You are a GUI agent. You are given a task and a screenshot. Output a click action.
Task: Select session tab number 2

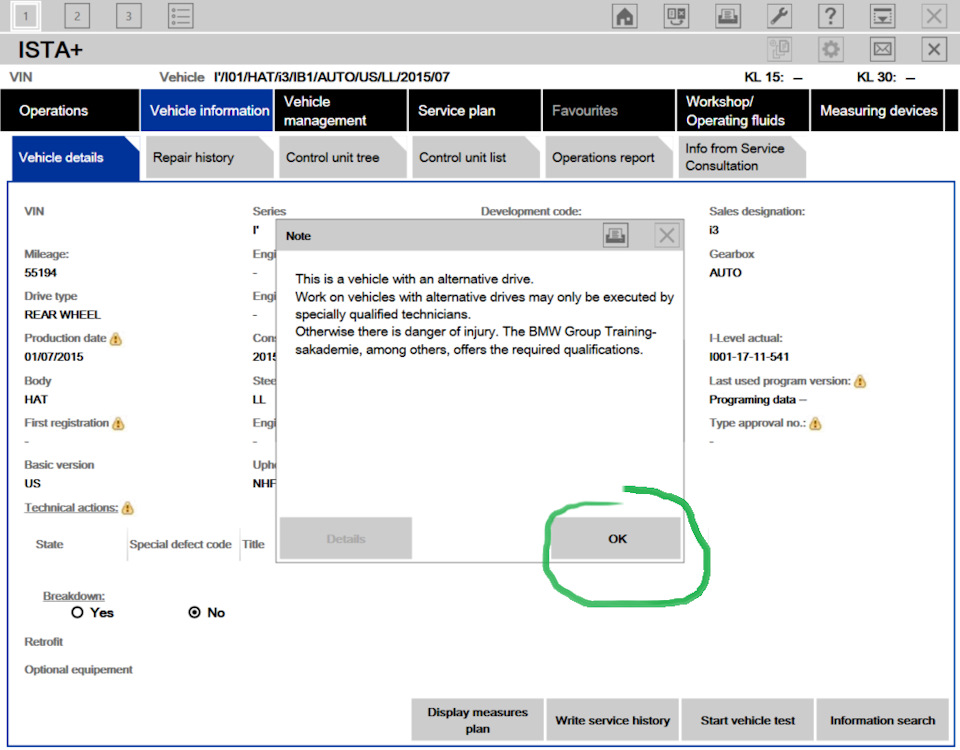(77, 16)
